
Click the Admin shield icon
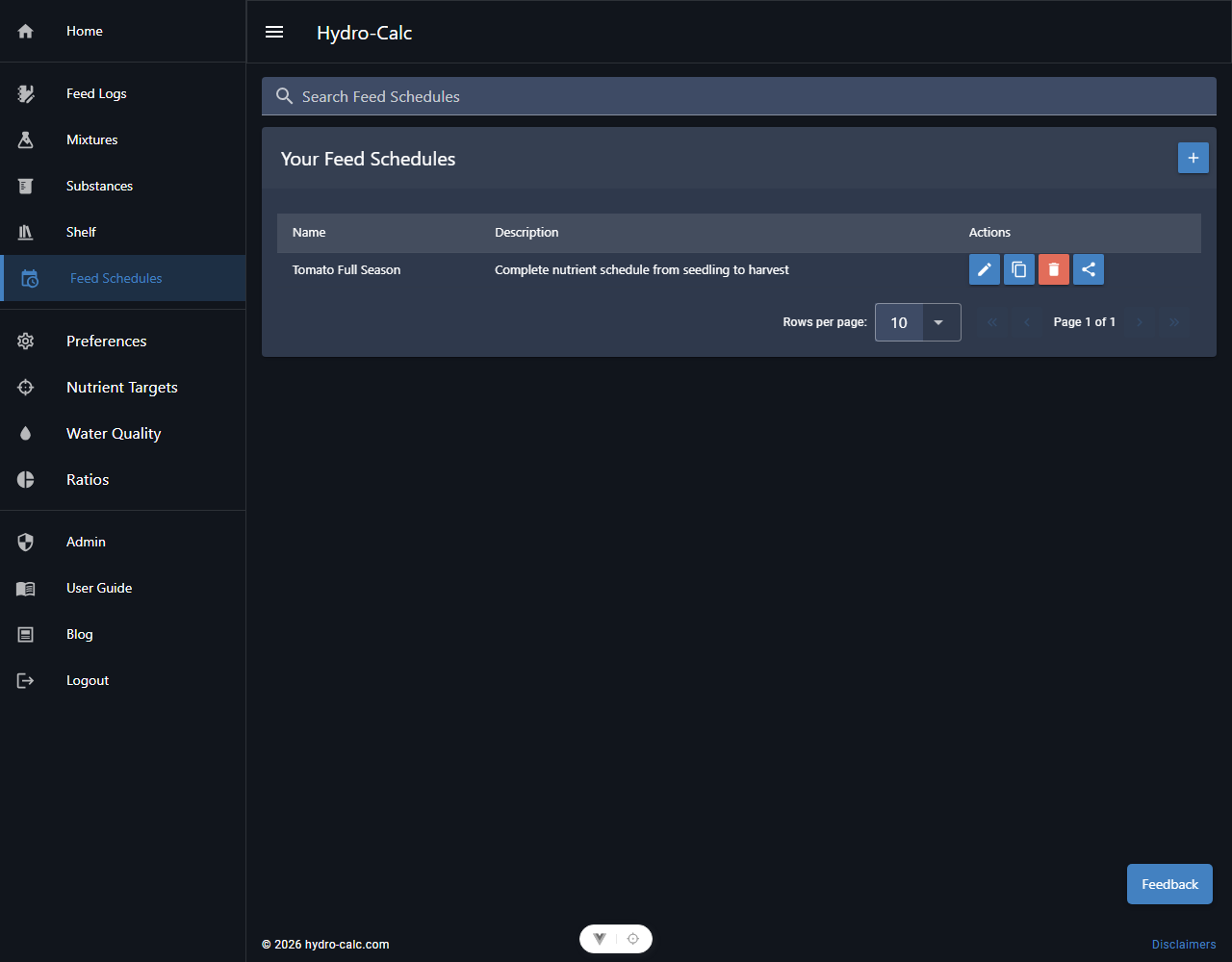point(26,542)
